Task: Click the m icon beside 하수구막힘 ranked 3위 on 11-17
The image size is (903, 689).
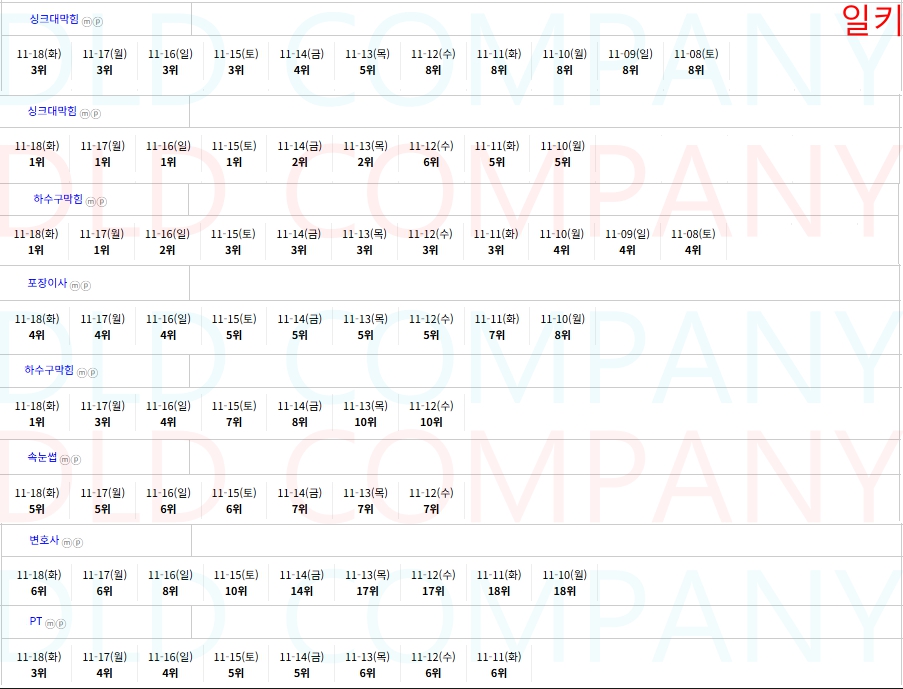Action: [82, 373]
